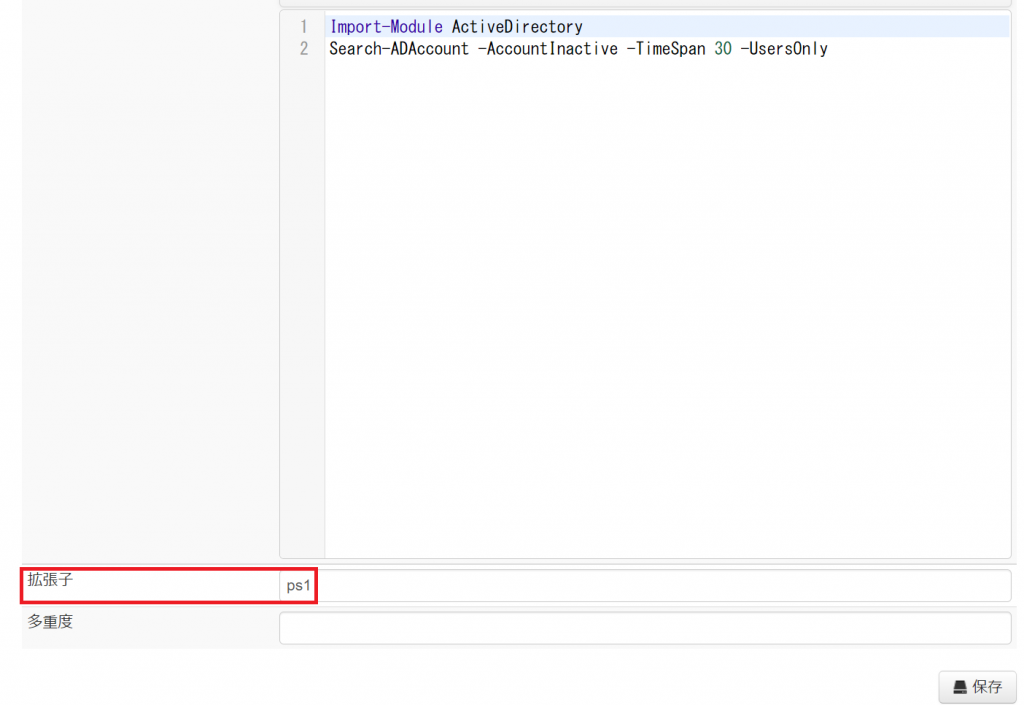Click the ps1 text in extension field
1024x705 pixels.
[x=299, y=586]
